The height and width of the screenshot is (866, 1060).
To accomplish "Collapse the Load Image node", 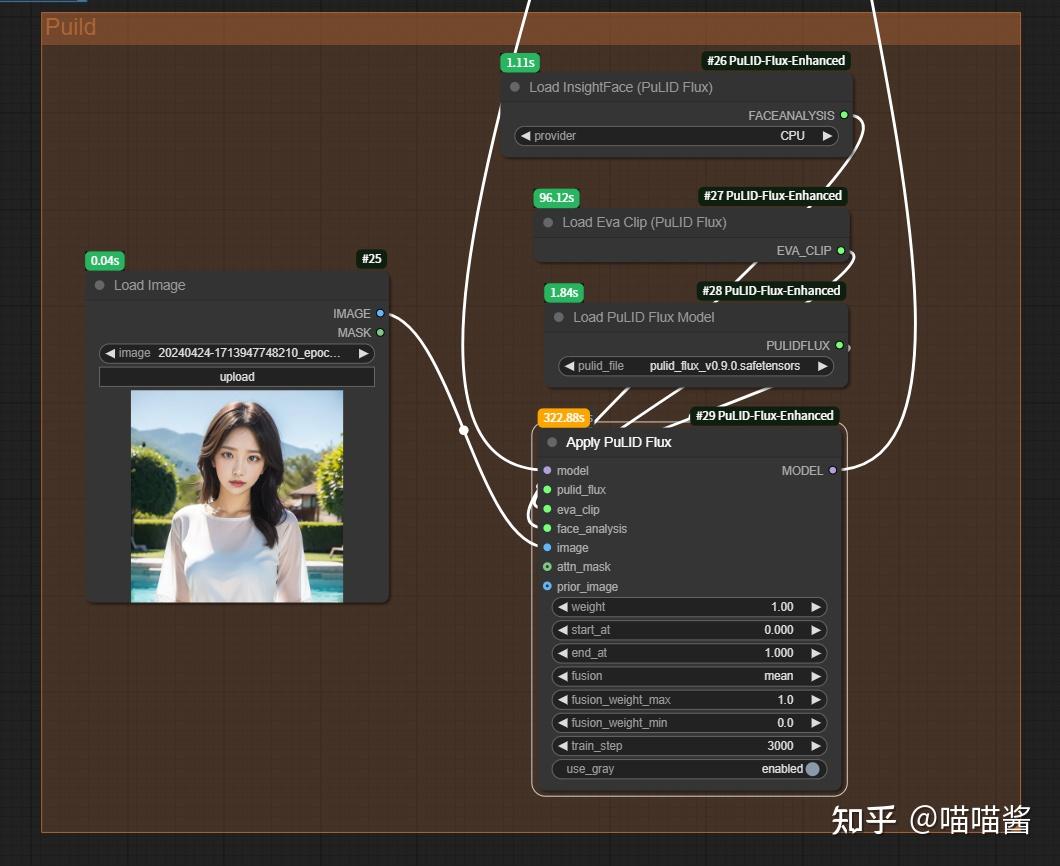I will click(99, 285).
